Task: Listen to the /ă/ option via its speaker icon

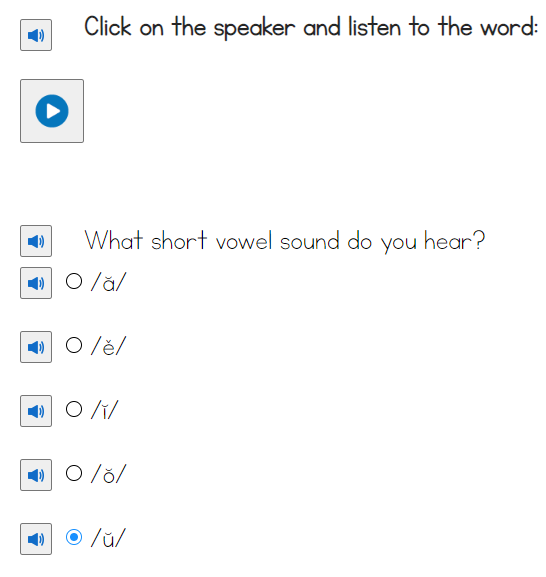Action: [36, 283]
